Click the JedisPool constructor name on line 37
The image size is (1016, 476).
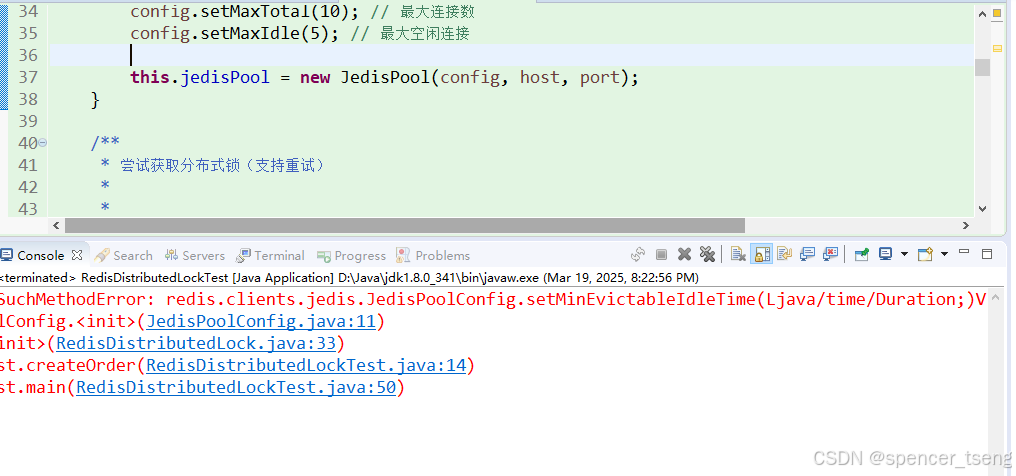point(385,77)
